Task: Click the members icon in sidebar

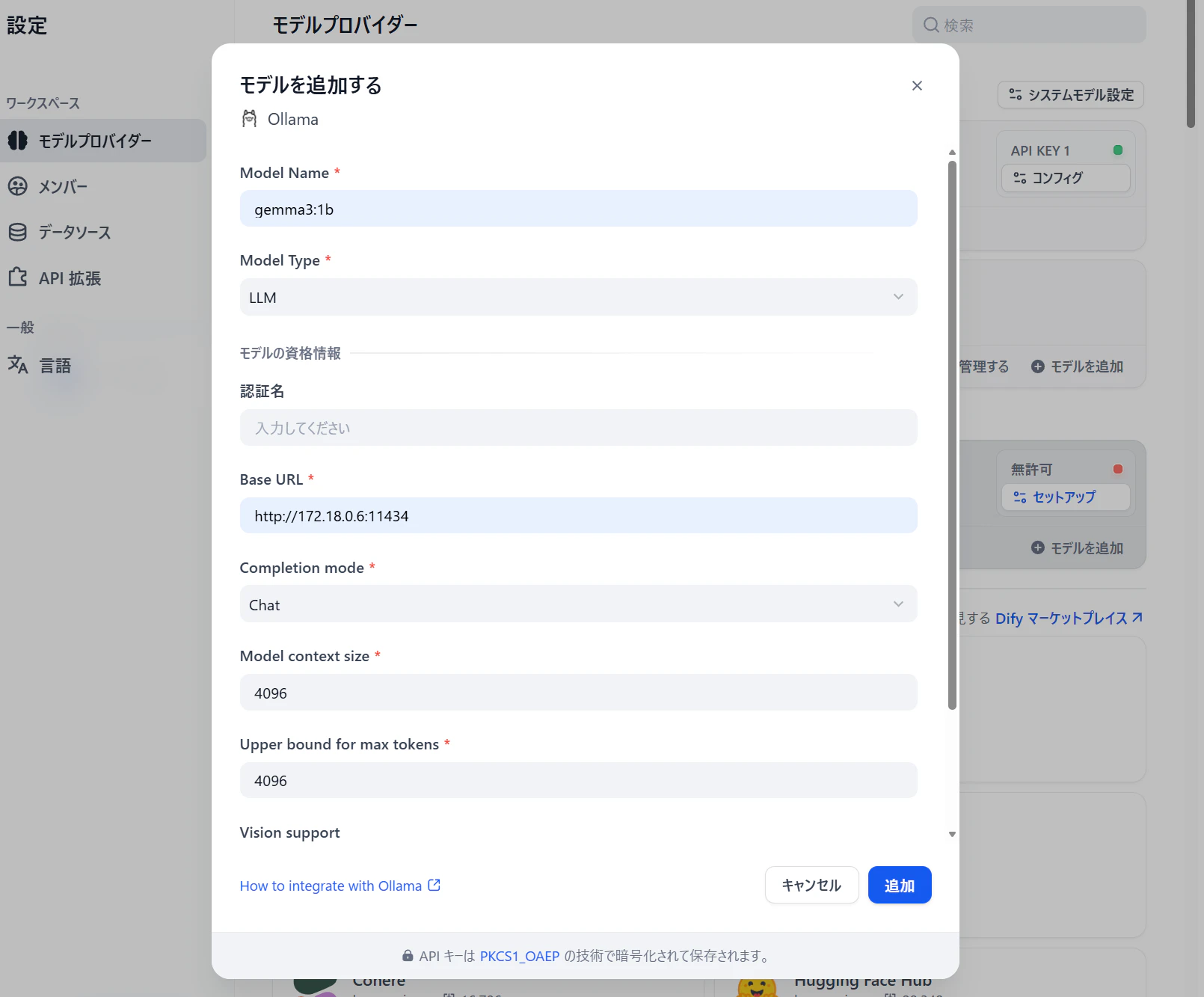Action: pos(18,186)
